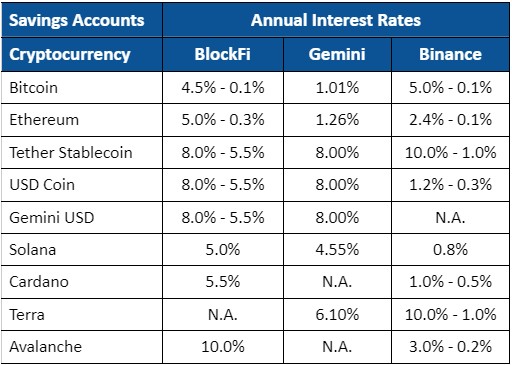Image resolution: width=512 pixels, height=365 pixels.
Task: Click the Cryptocurrency column header
Action: pos(82,54)
